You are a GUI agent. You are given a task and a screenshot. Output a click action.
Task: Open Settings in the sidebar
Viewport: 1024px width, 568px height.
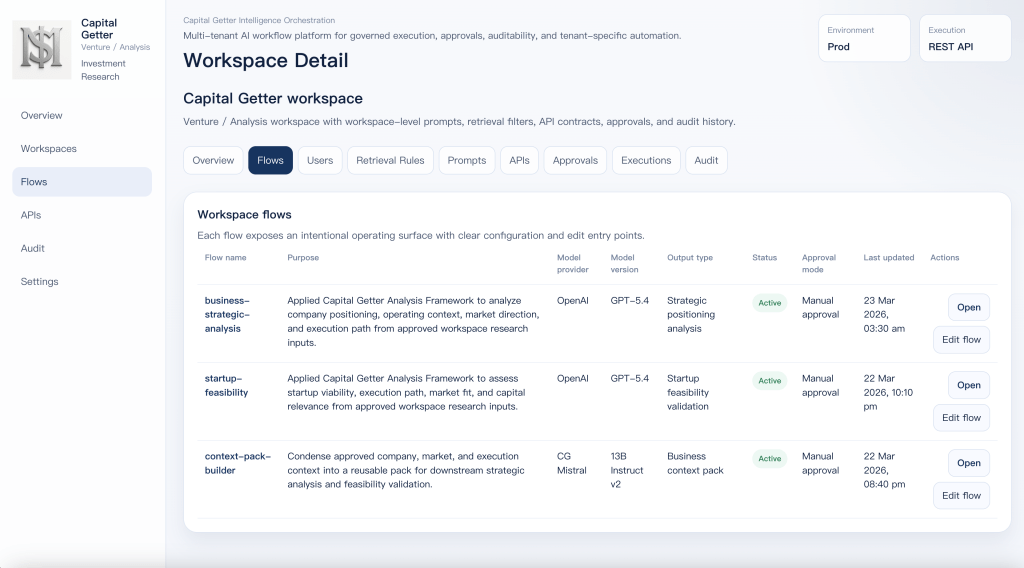point(40,282)
